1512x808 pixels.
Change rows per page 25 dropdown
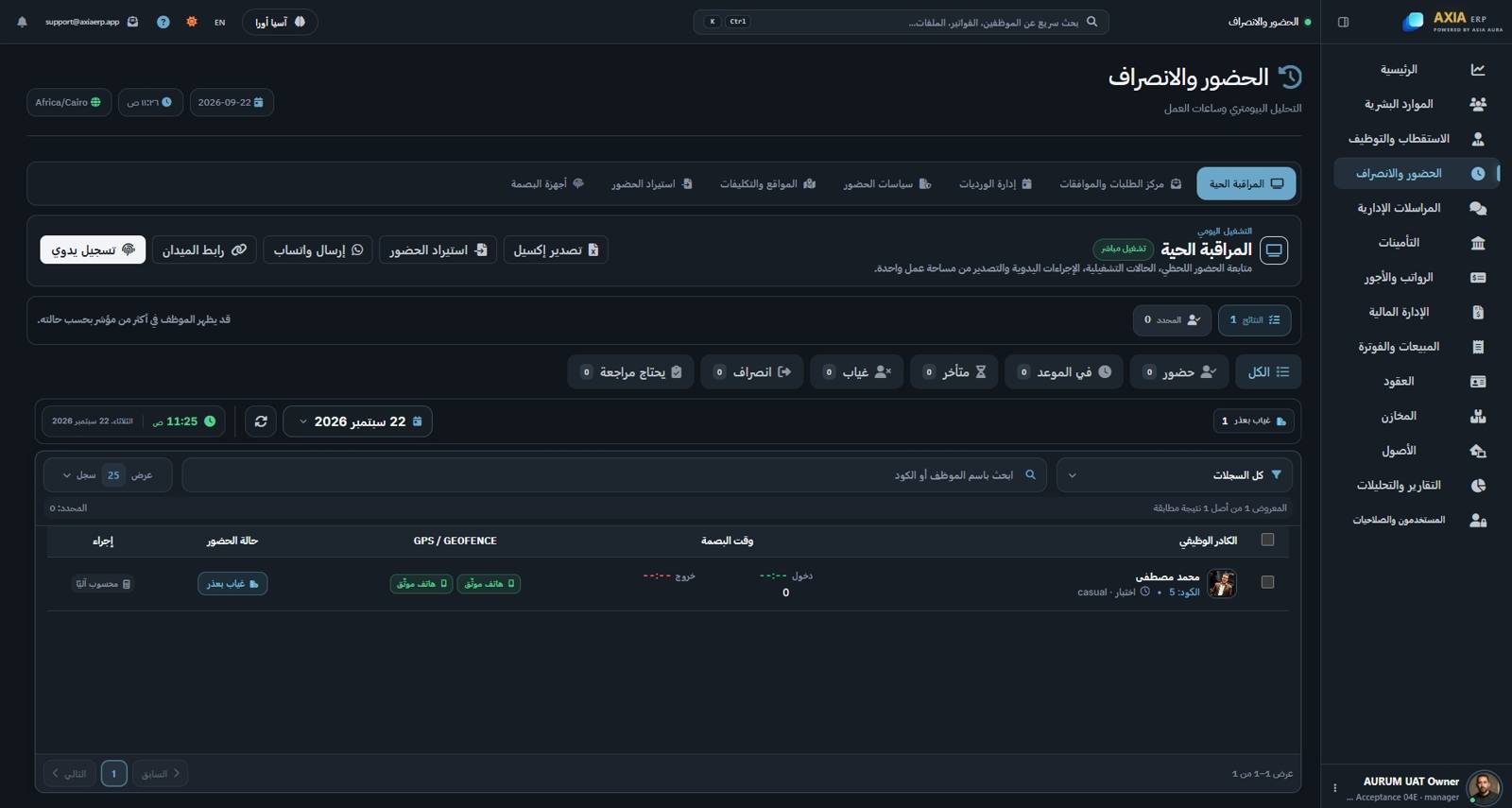click(x=108, y=475)
